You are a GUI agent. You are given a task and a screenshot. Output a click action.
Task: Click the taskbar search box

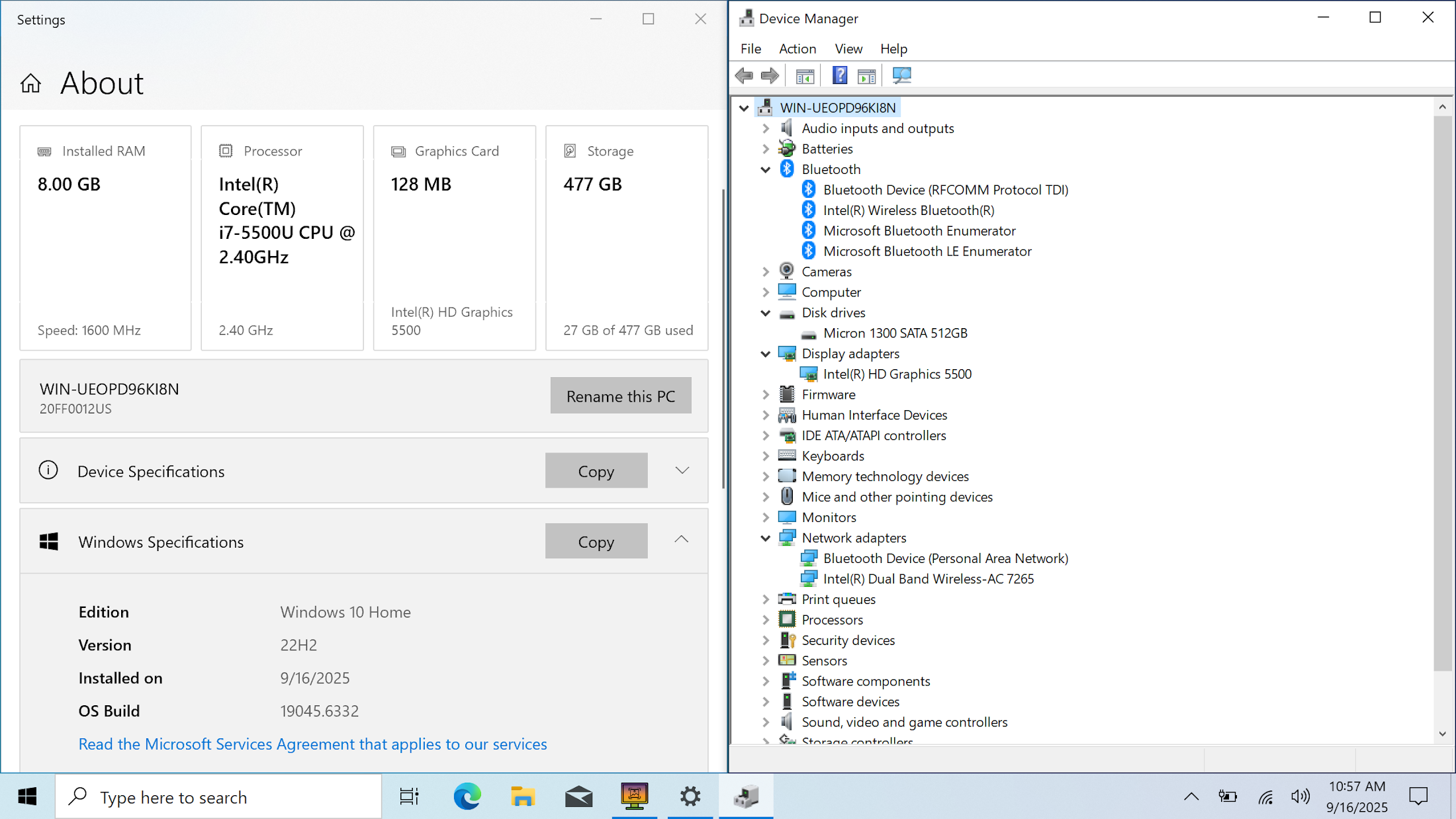[x=218, y=797]
